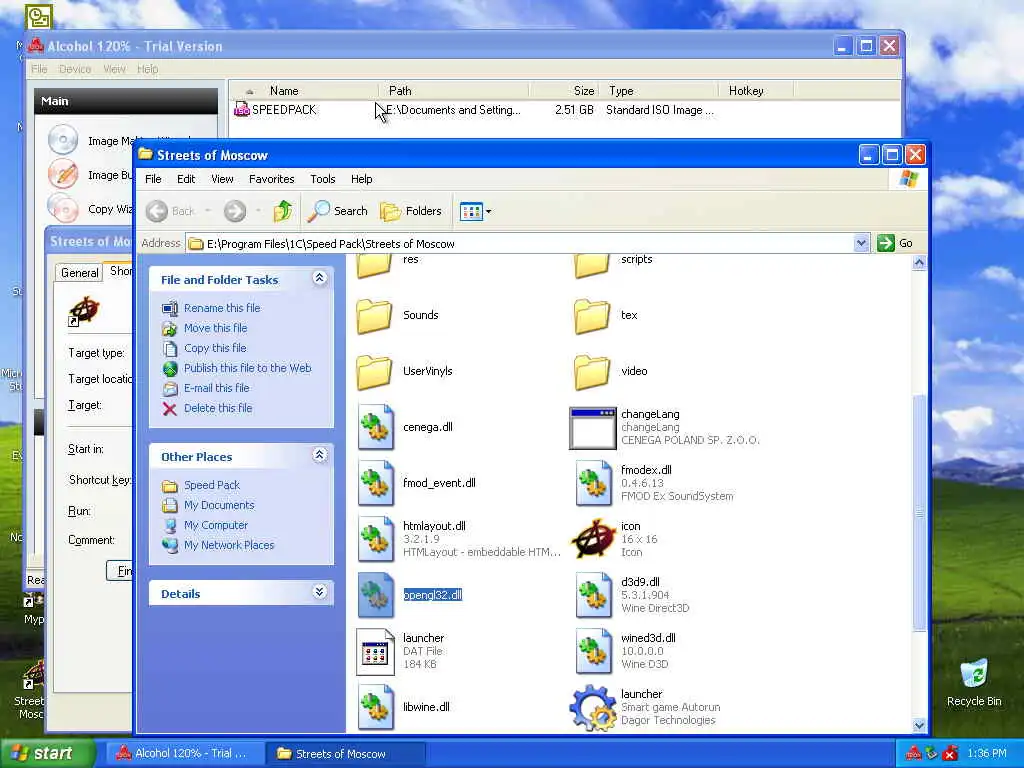The width and height of the screenshot is (1024, 768).
Task: Open the Tools menu in Explorer
Action: [323, 179]
